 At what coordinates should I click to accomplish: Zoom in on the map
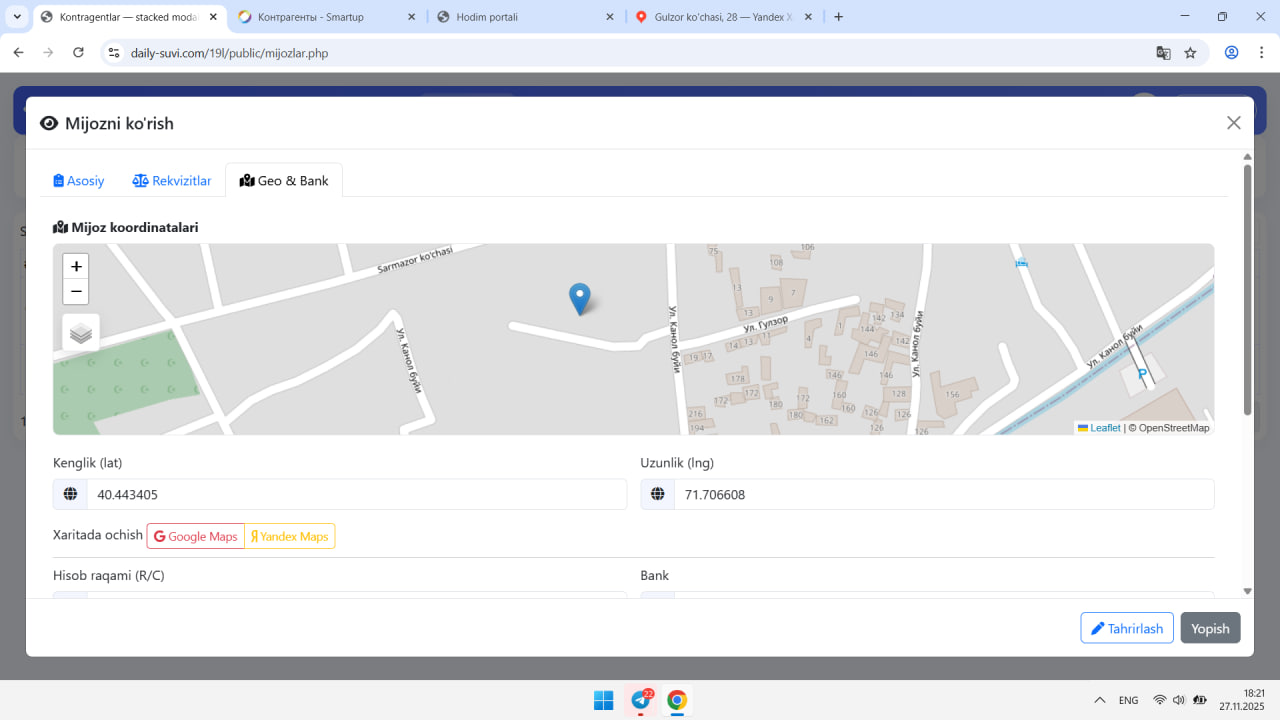click(x=76, y=267)
